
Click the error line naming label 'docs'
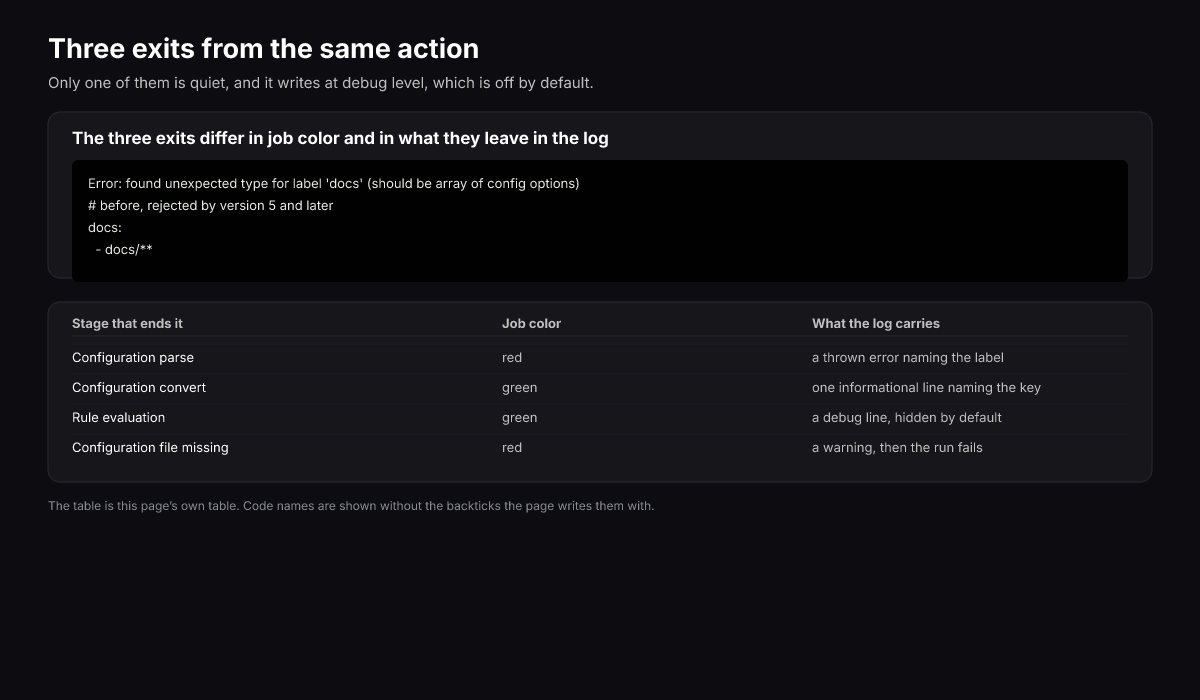tap(334, 184)
